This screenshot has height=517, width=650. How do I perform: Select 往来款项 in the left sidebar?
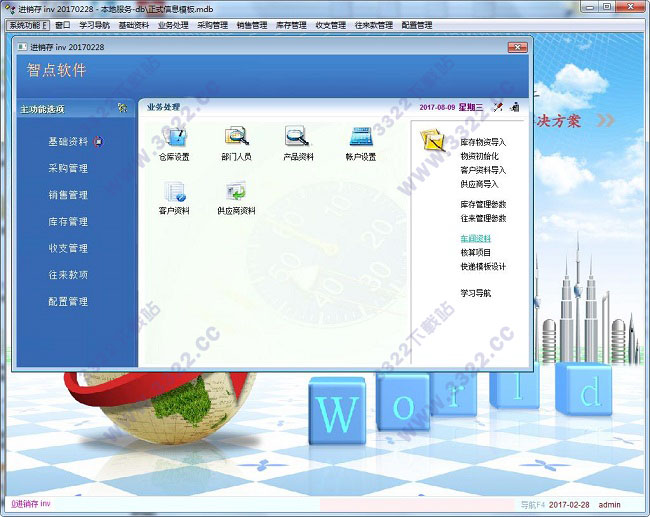pyautogui.click(x=68, y=274)
